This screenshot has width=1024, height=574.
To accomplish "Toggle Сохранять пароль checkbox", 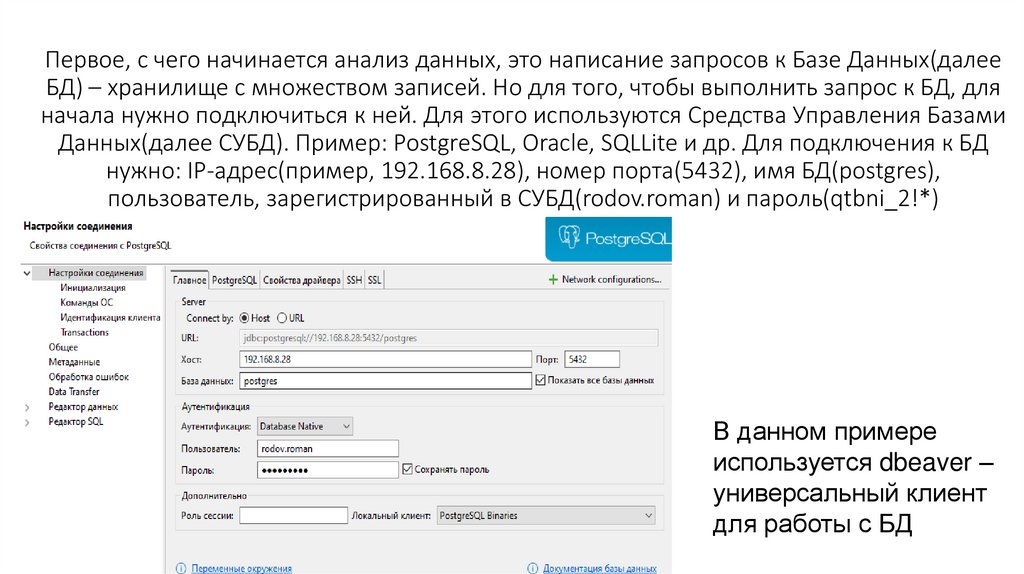I will pyautogui.click(x=408, y=469).
